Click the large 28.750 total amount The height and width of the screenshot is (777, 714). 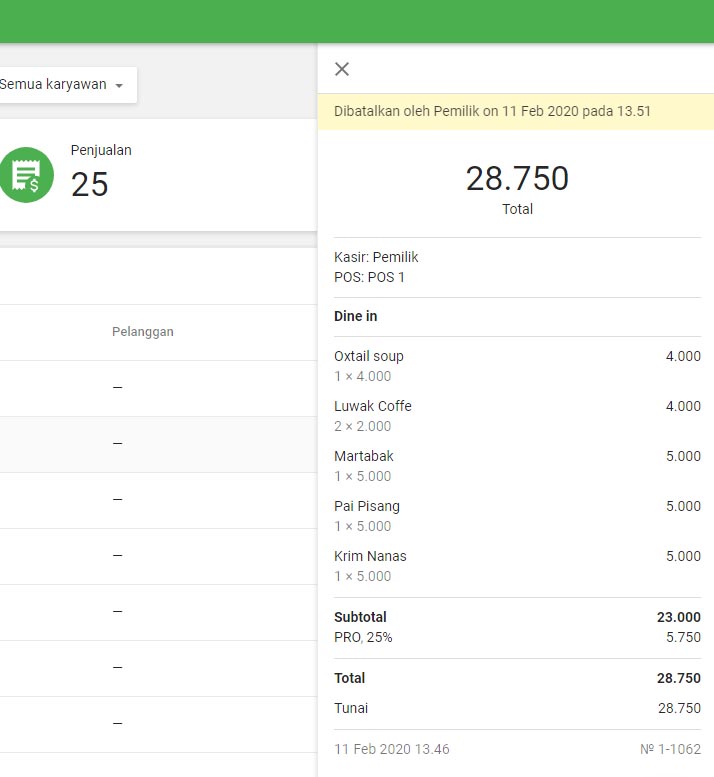pyautogui.click(x=517, y=179)
